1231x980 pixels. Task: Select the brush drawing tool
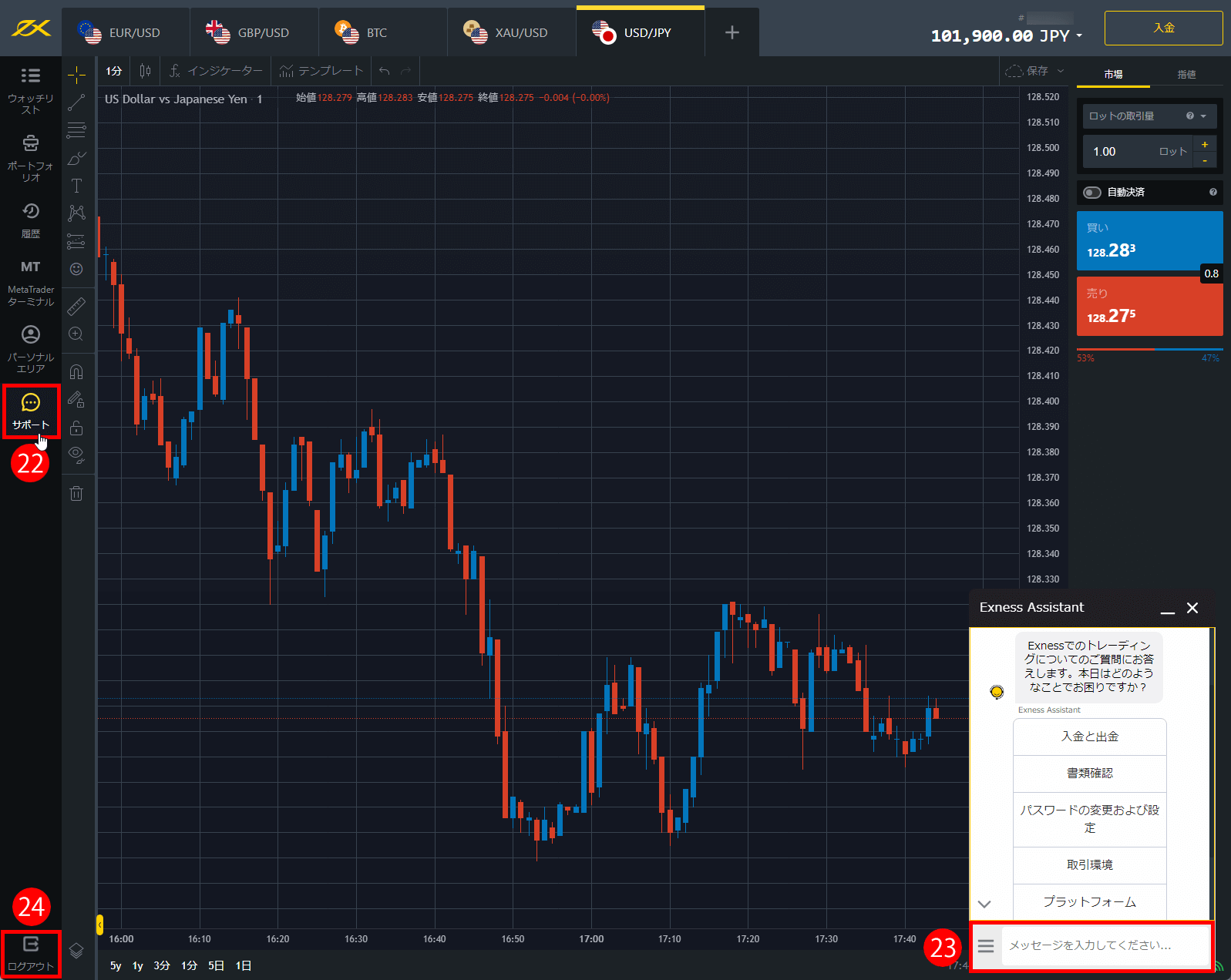[x=76, y=158]
